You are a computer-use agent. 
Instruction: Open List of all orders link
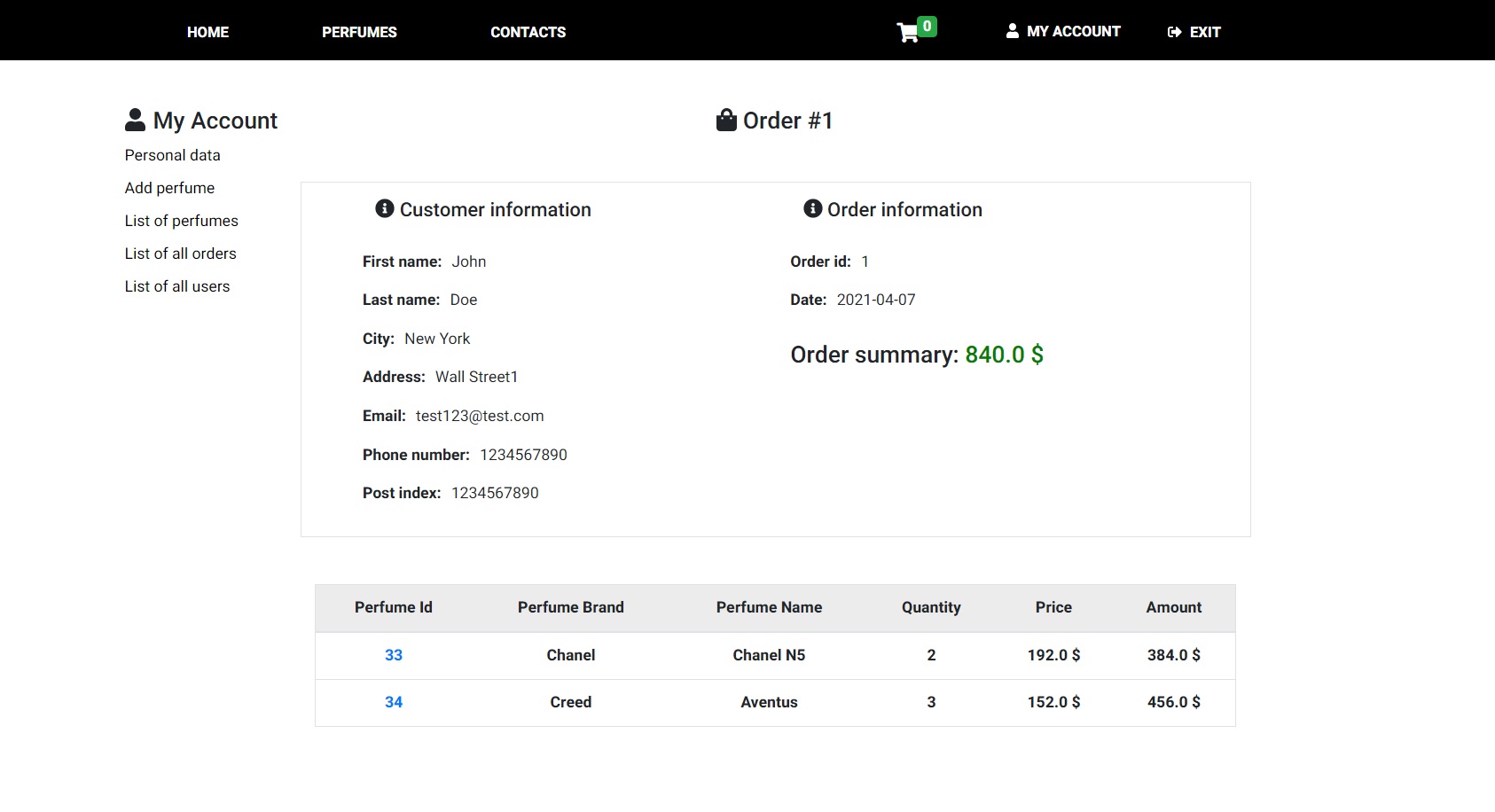pyautogui.click(x=180, y=254)
